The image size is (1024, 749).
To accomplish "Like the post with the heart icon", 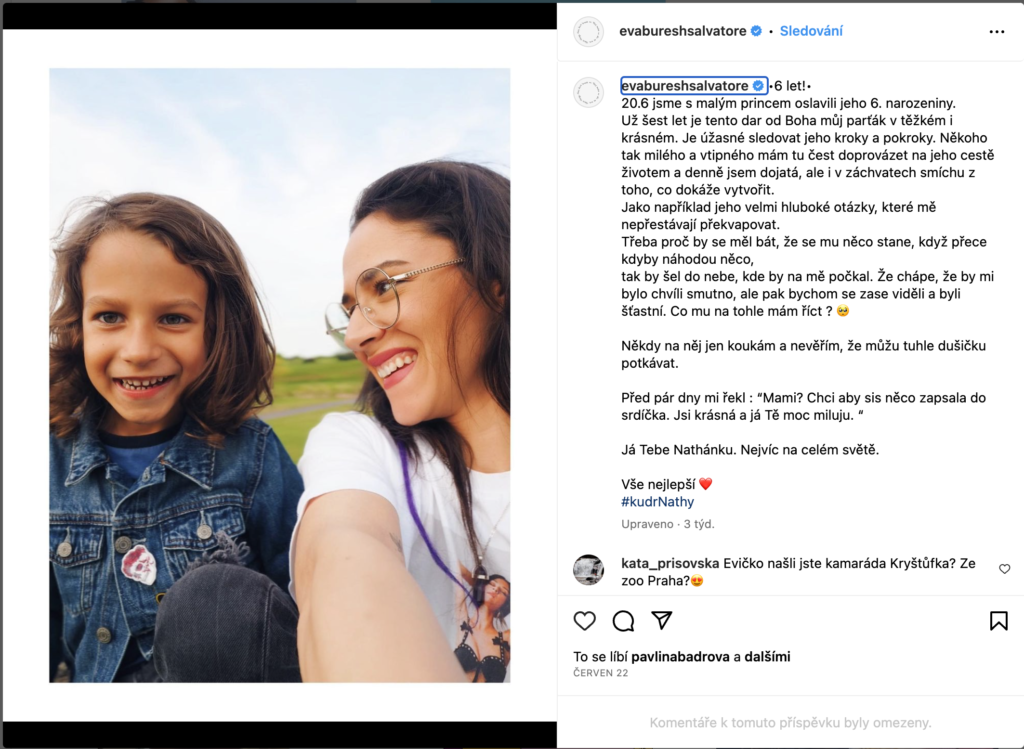I will pyautogui.click(x=584, y=620).
